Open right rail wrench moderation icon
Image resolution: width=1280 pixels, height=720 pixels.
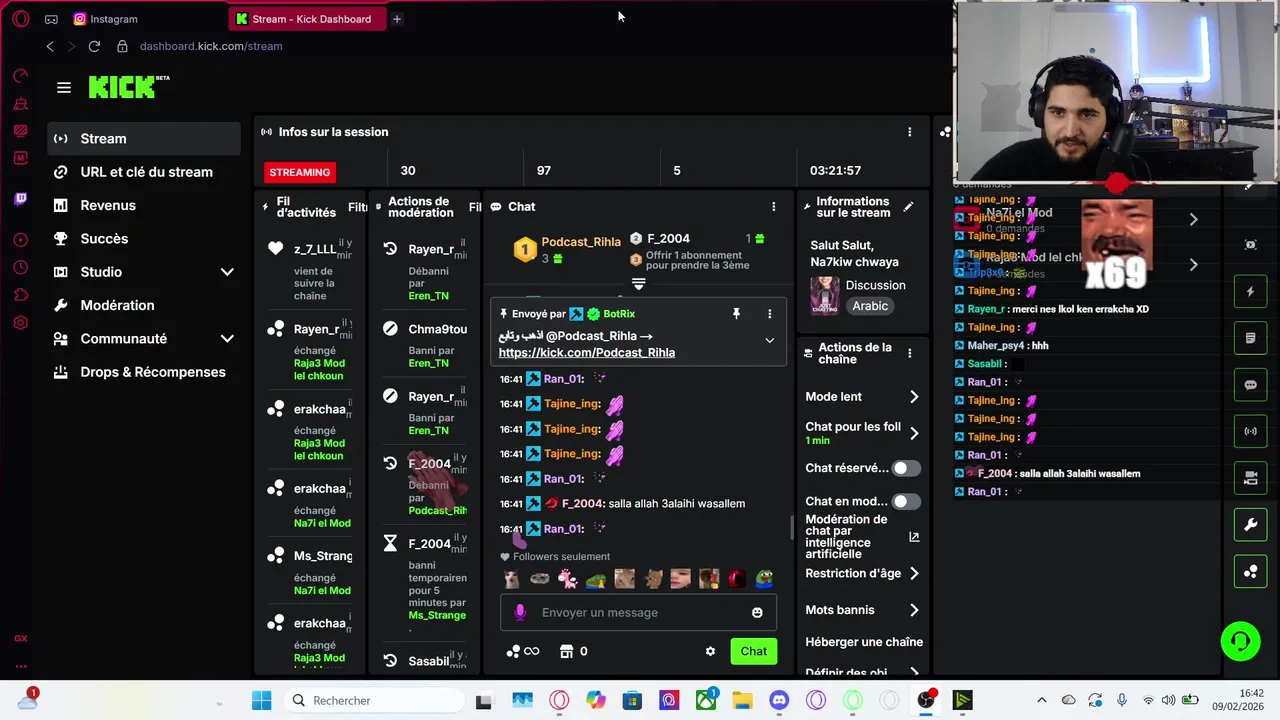[x=1250, y=525]
